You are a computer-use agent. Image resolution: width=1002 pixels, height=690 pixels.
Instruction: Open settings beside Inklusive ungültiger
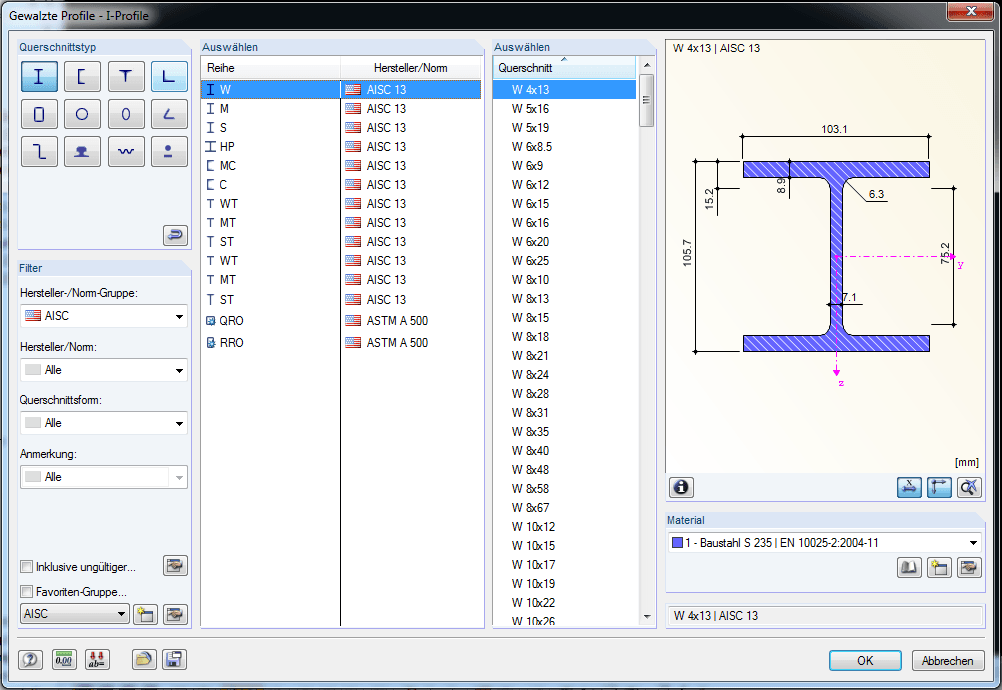[175, 565]
